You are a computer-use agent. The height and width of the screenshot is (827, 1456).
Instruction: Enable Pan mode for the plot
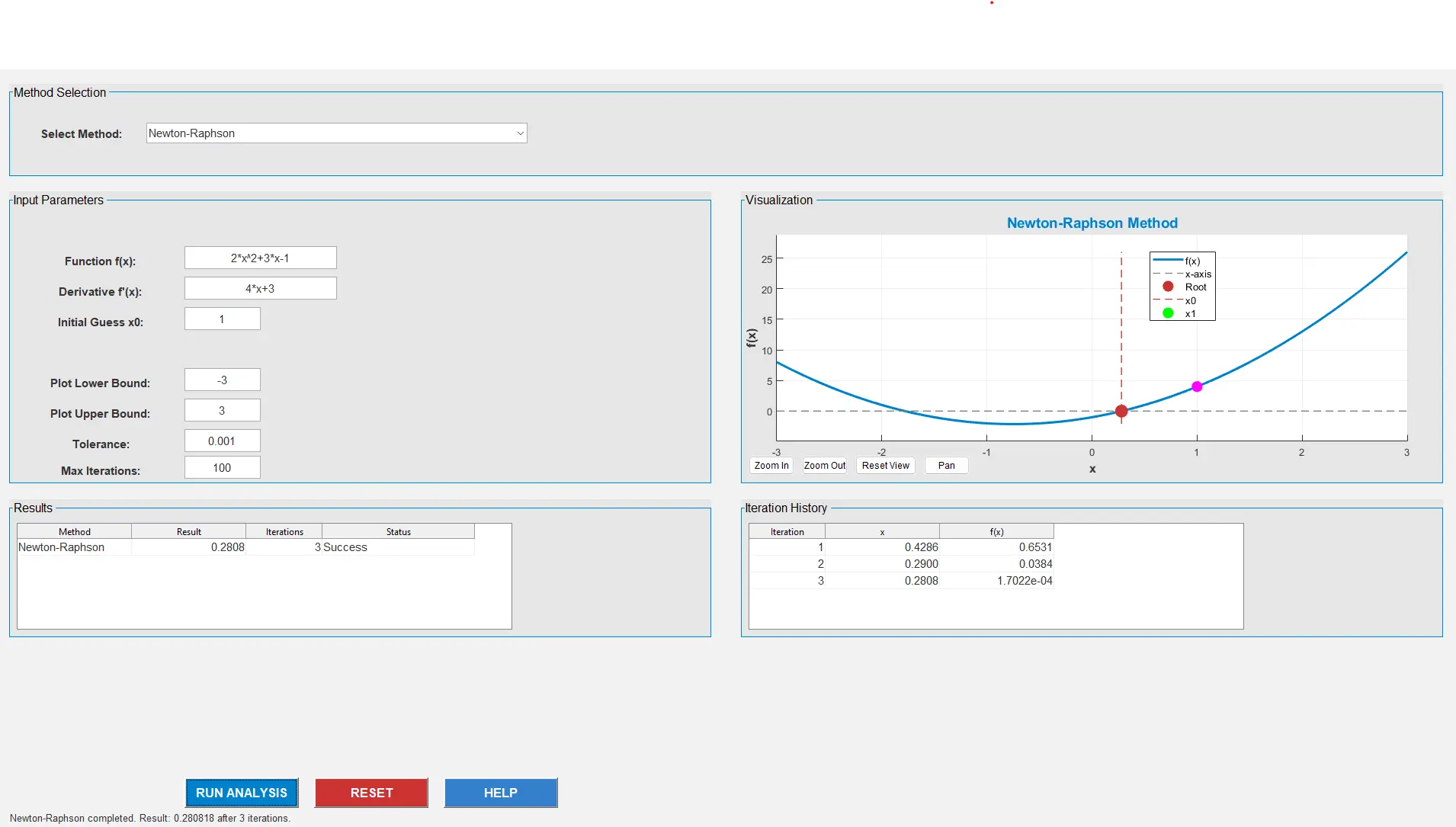click(x=945, y=465)
